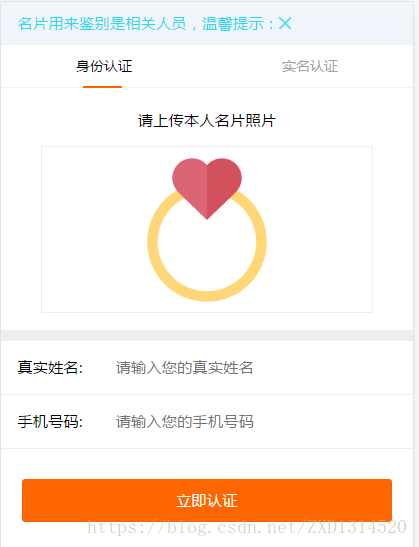Tap the name card photo upload box
419x547 pixels.
[x=207, y=229]
